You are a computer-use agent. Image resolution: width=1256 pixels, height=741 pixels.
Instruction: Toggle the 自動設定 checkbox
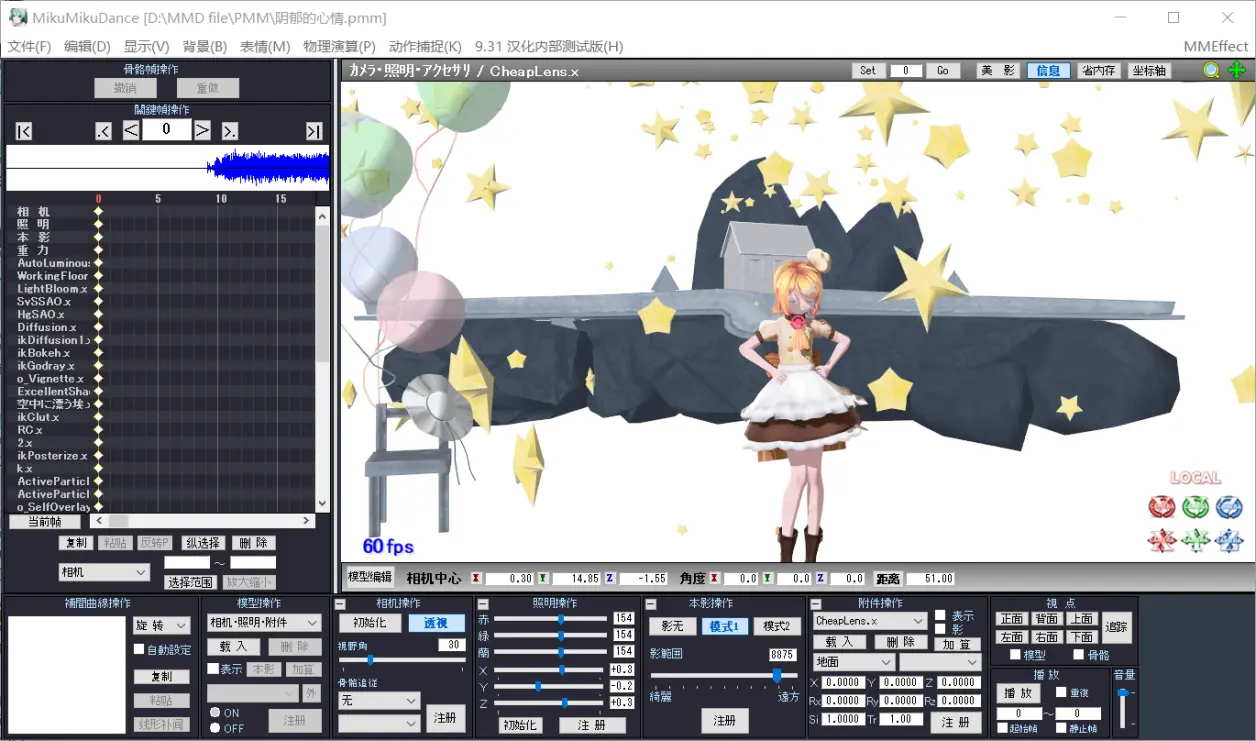139,650
